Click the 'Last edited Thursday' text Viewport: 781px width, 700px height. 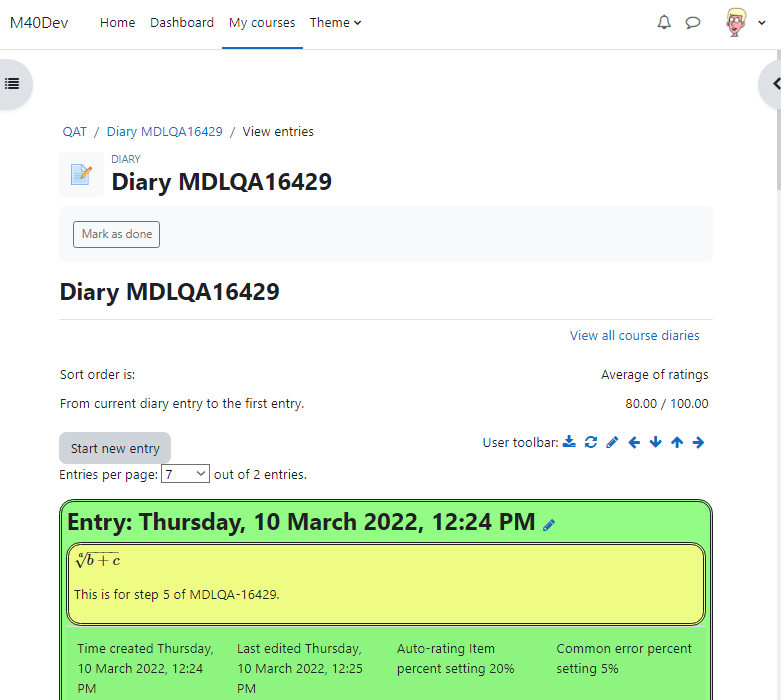299,668
